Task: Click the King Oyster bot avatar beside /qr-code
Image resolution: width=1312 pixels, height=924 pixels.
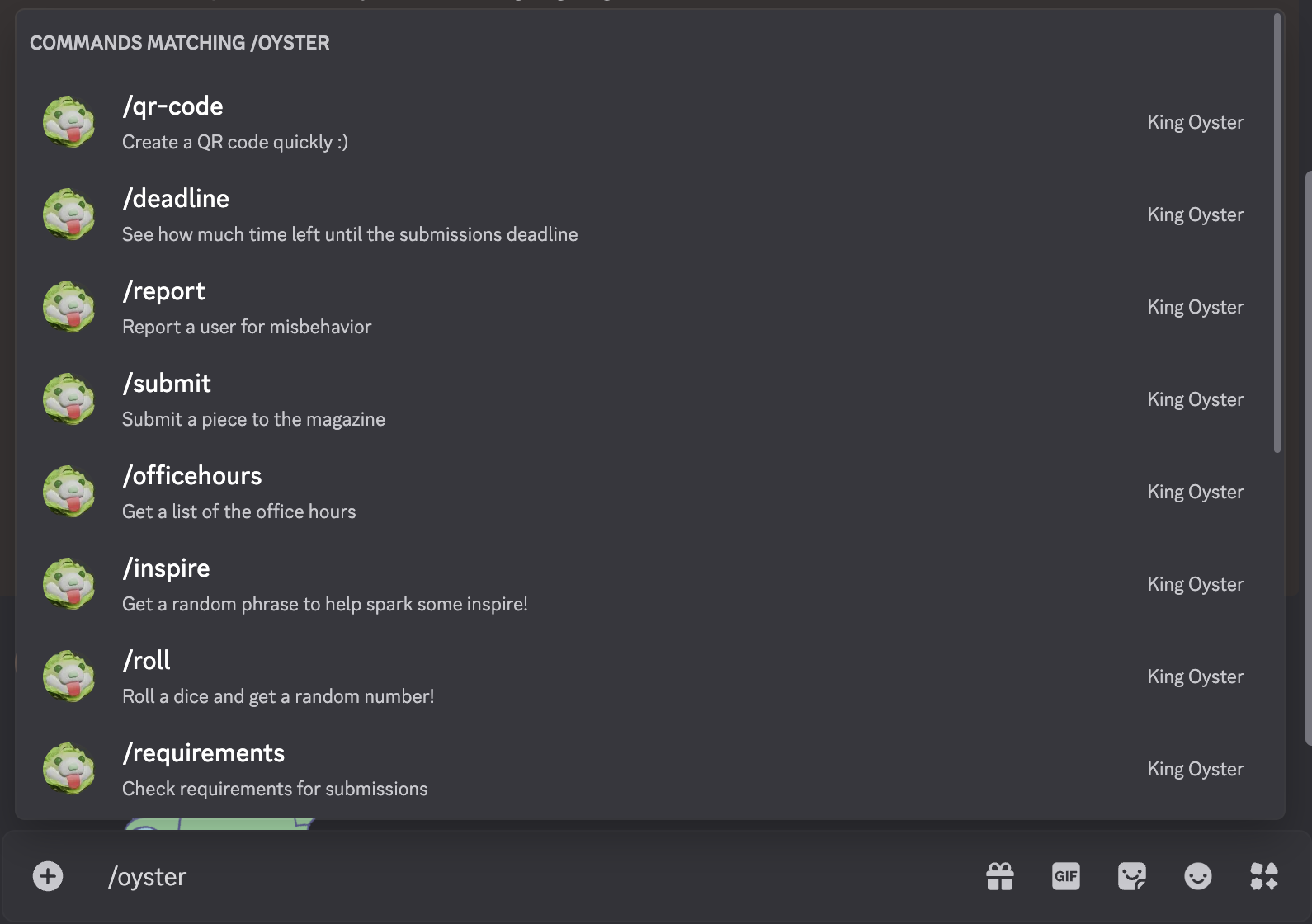Action: (69, 122)
